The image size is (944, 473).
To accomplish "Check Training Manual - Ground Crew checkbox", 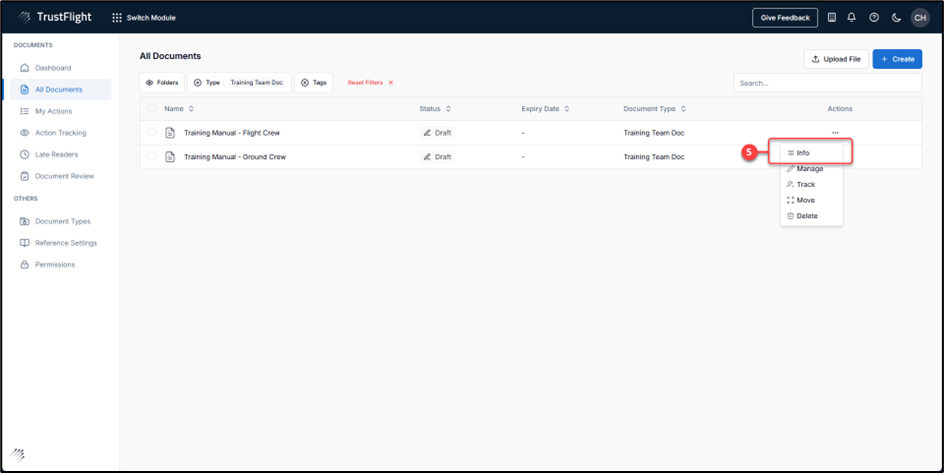I will click(152, 156).
